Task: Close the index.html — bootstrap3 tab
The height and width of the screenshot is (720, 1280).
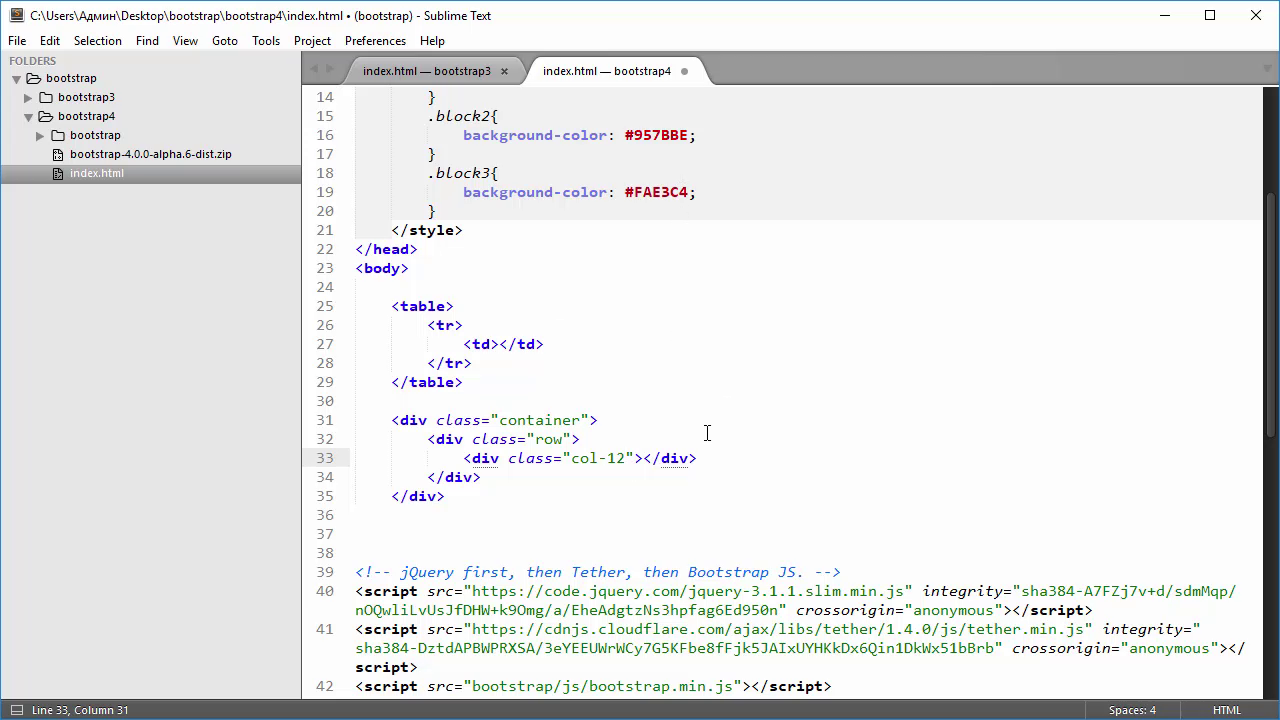Action: [x=504, y=71]
